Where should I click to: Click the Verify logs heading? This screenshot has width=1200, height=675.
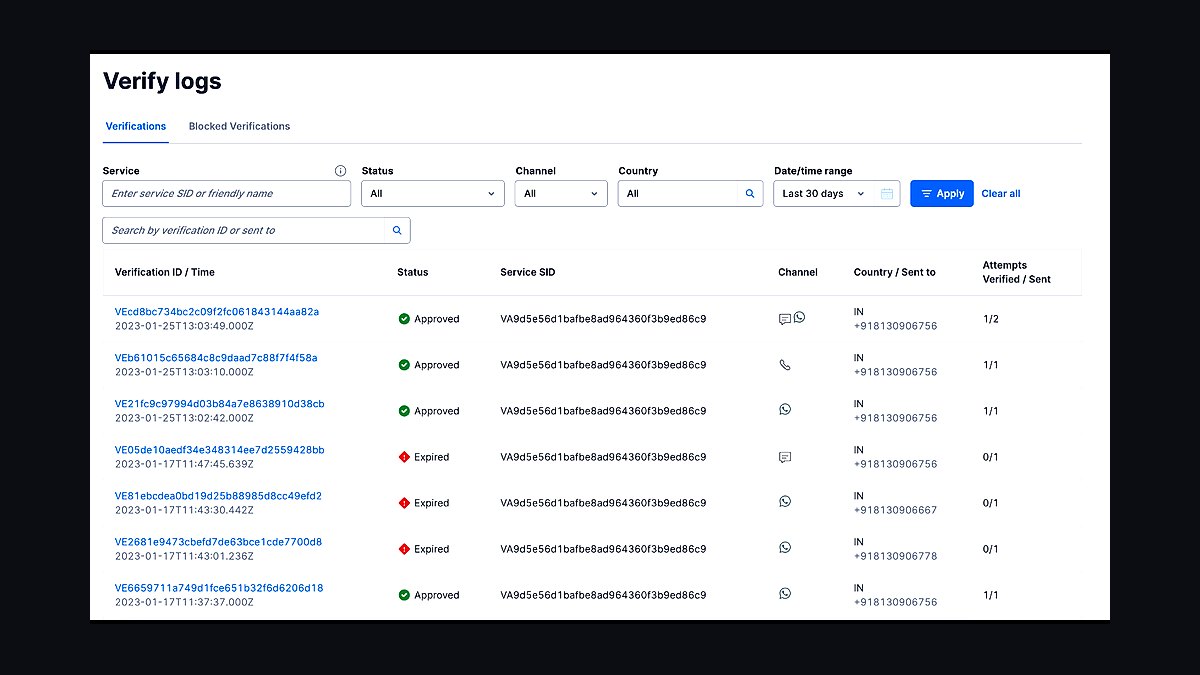click(x=162, y=82)
